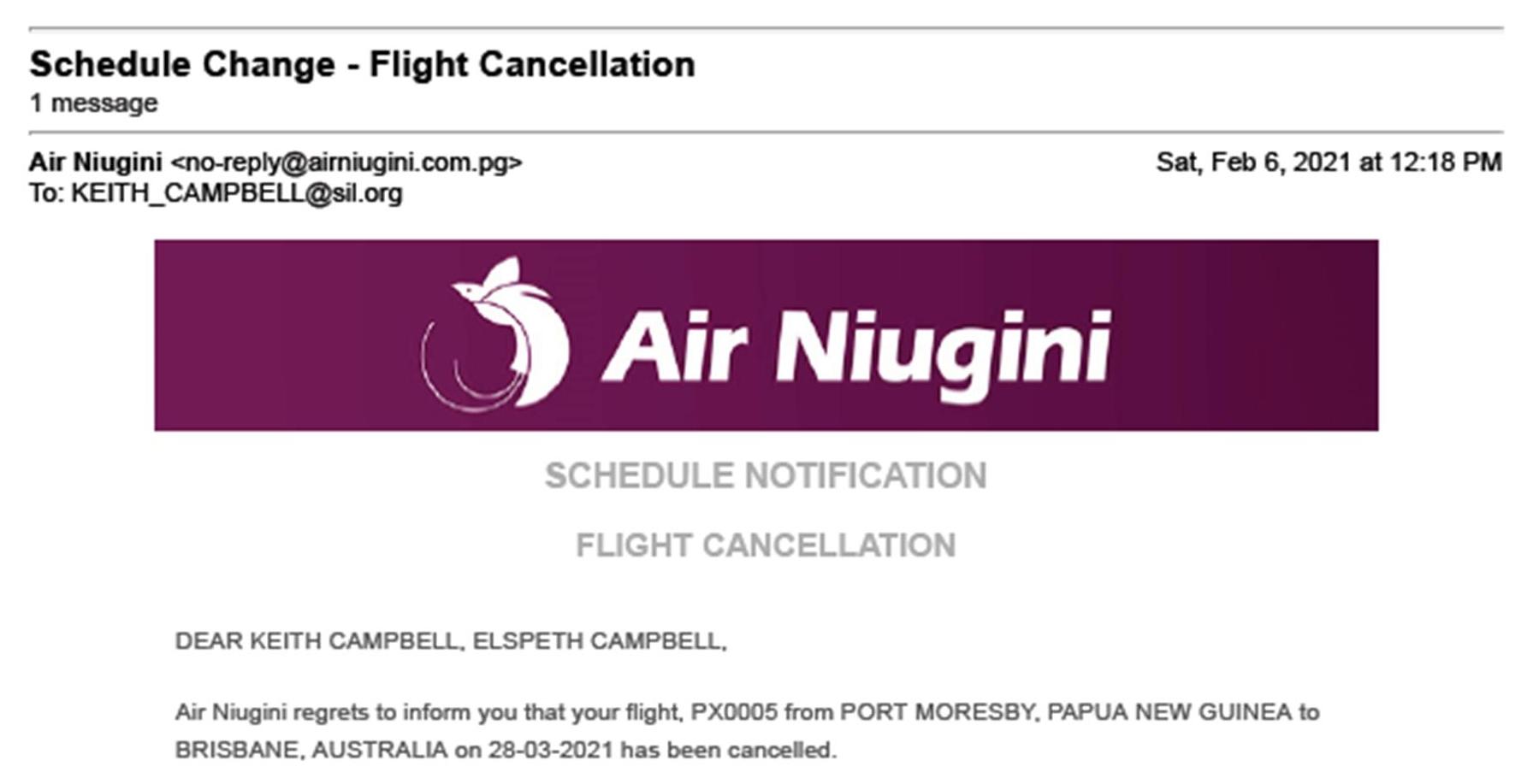Click the no-reply@airniugini.com.pg sender address

click(346, 162)
